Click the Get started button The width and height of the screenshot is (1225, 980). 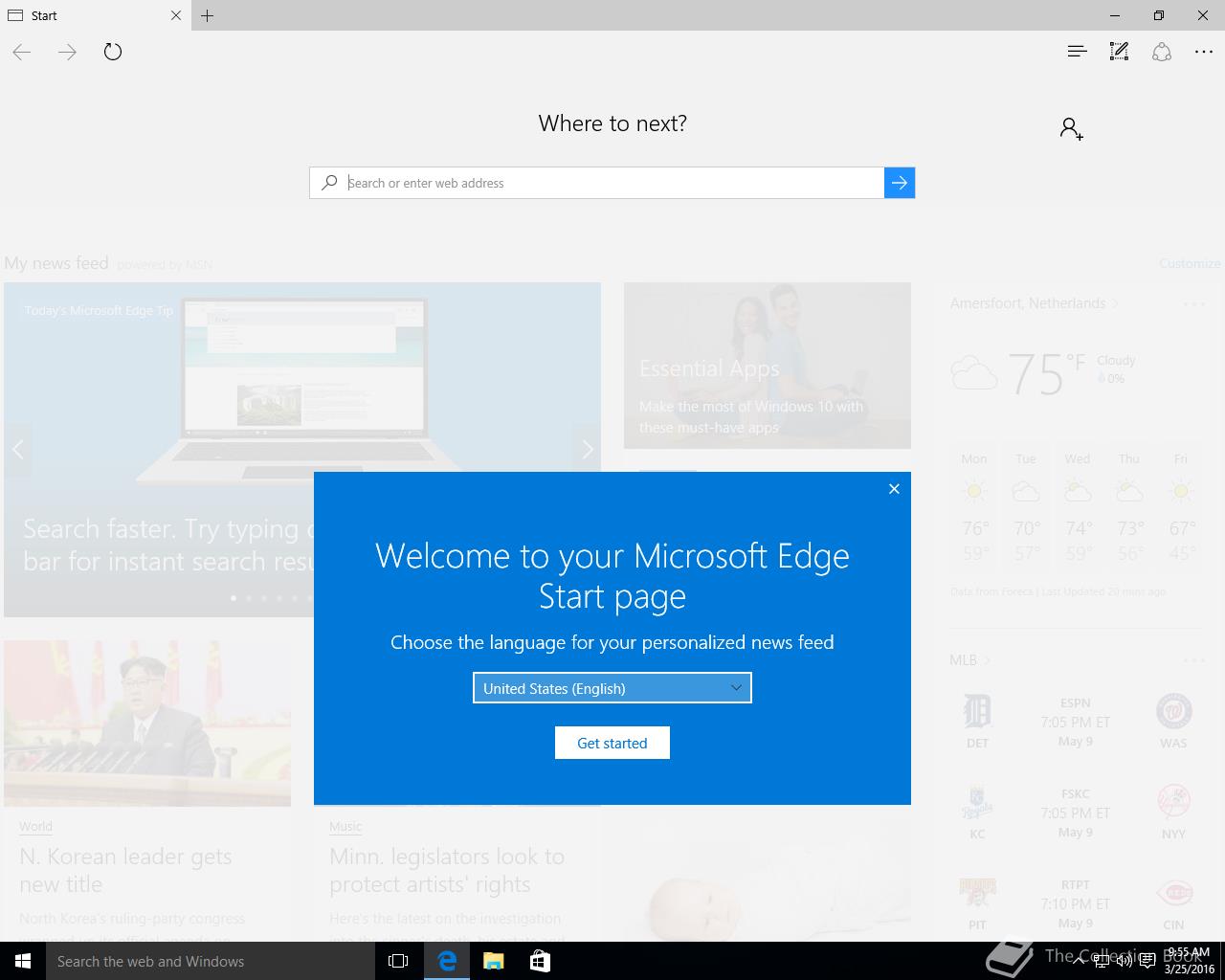point(612,743)
